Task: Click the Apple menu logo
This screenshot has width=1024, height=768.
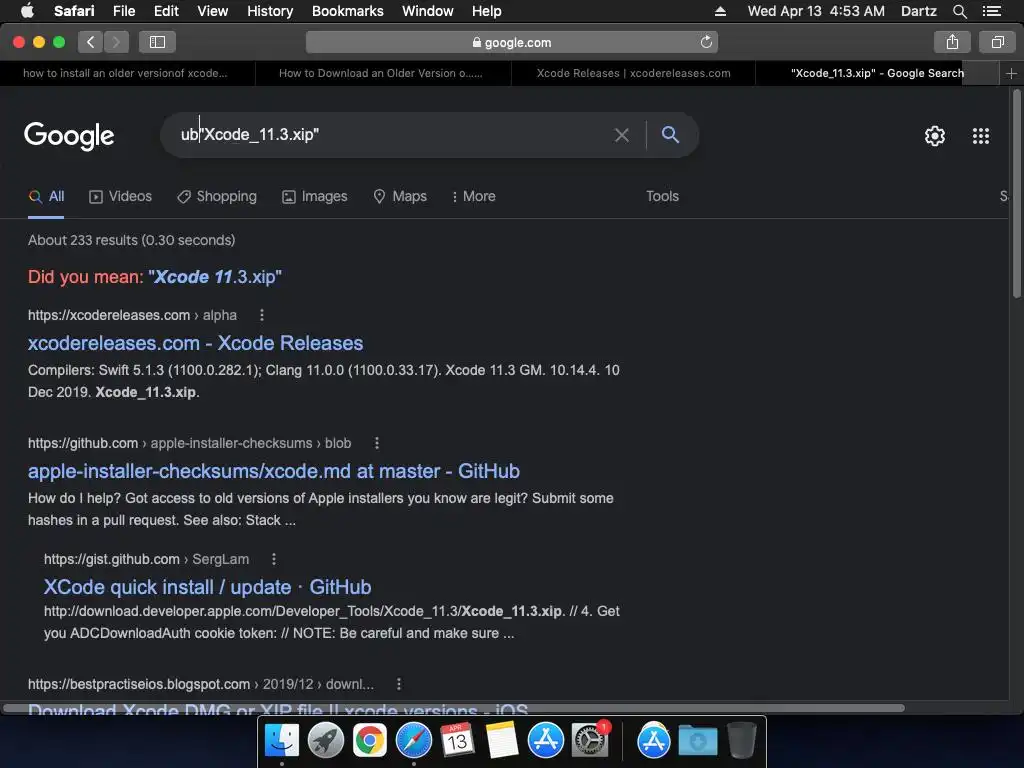Action: [x=27, y=11]
